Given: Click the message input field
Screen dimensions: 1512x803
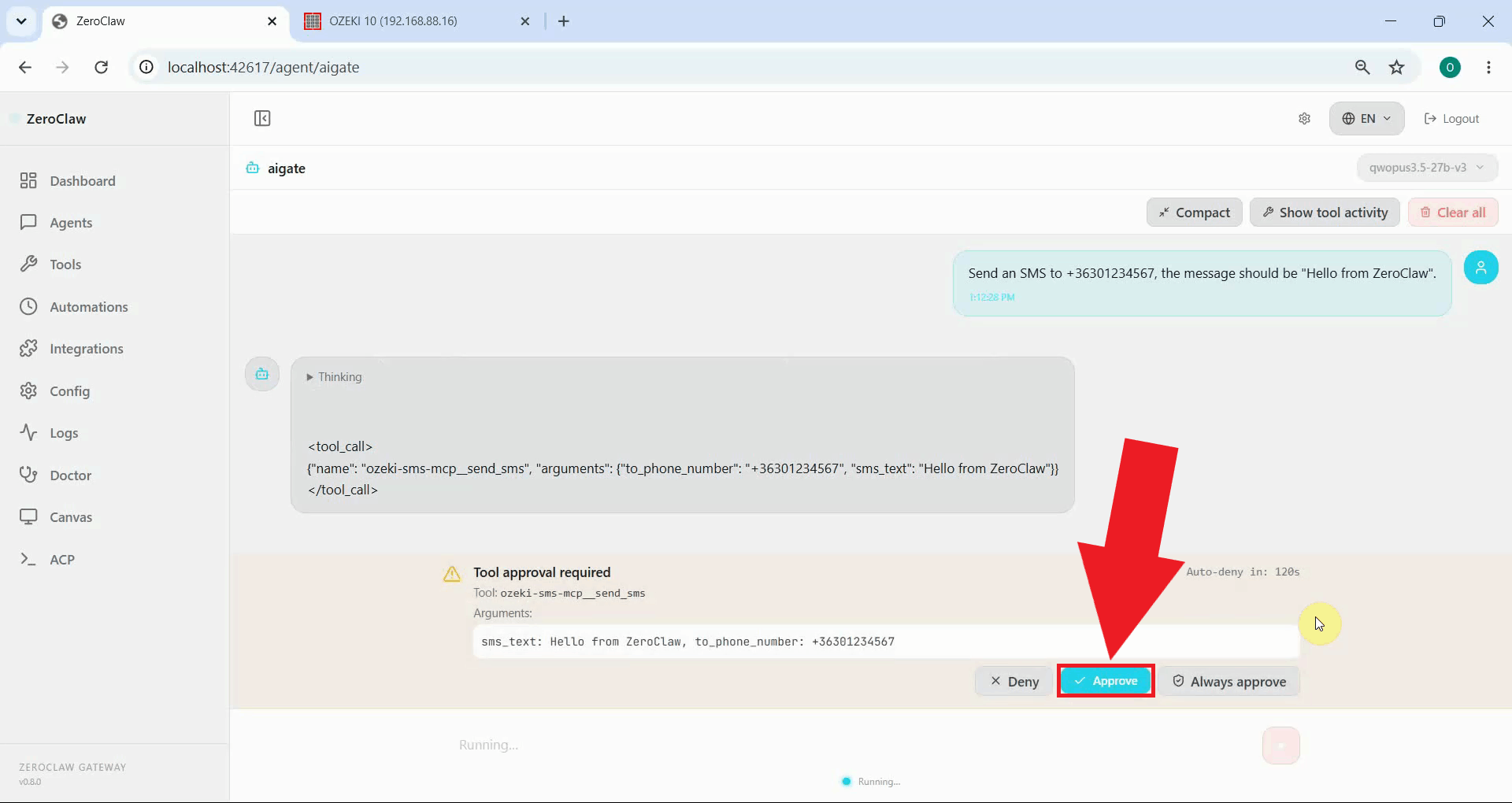Looking at the screenshot, I should 854,746.
